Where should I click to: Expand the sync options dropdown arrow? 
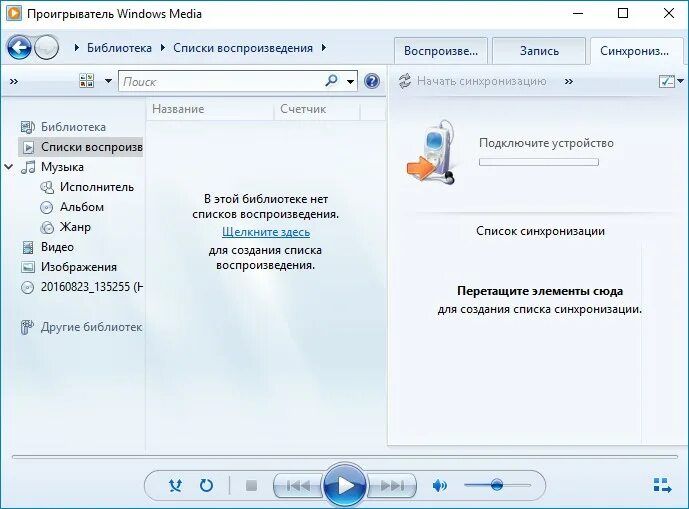click(681, 81)
